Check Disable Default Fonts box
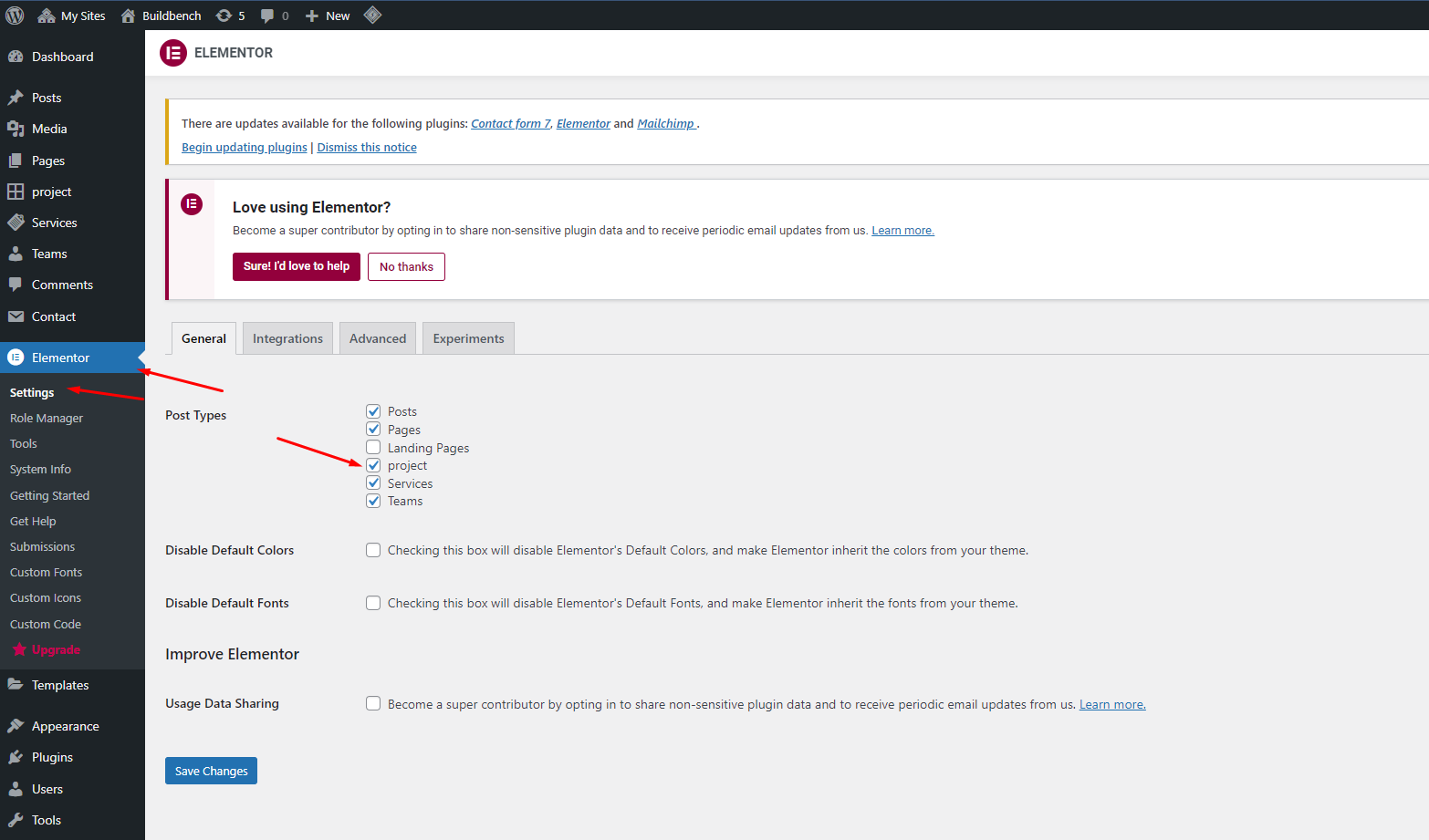The image size is (1429, 840). click(373, 603)
